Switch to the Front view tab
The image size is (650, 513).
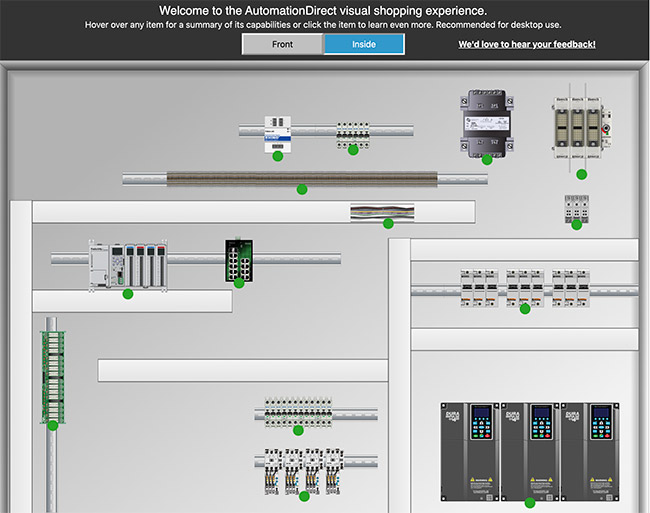[x=282, y=44]
